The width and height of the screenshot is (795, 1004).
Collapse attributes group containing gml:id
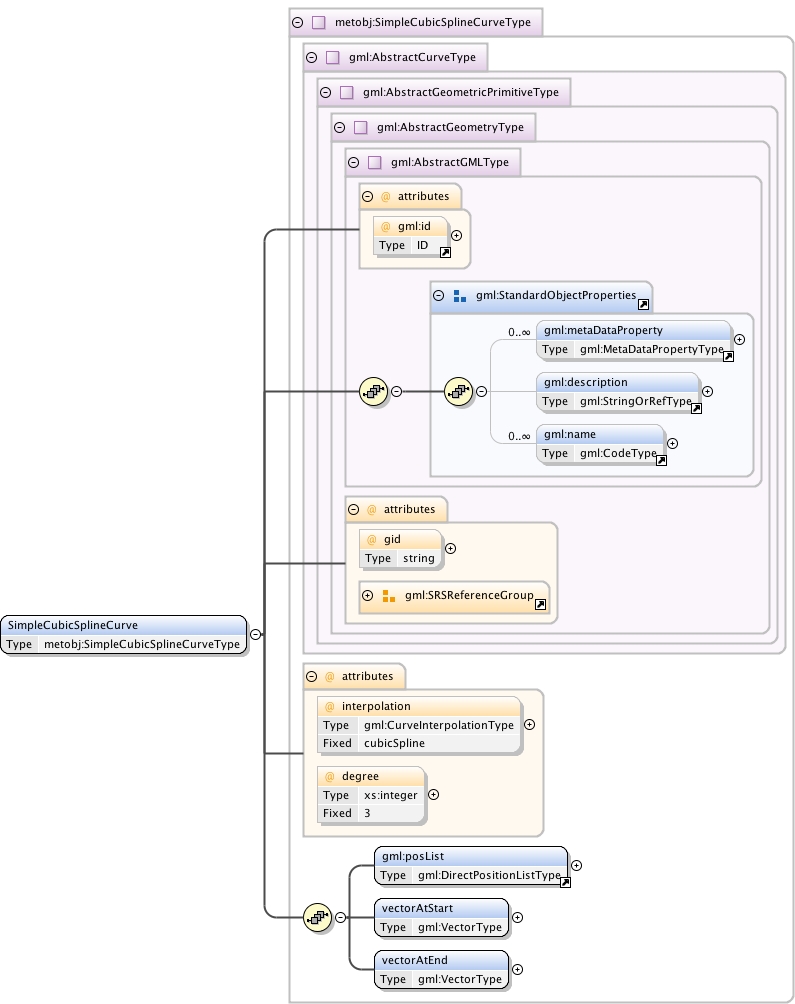coord(367,197)
